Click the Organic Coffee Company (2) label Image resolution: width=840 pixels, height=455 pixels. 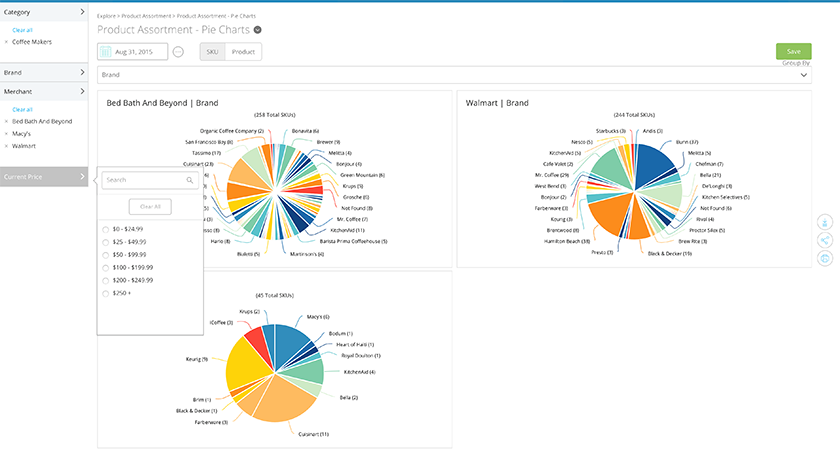pos(231,131)
